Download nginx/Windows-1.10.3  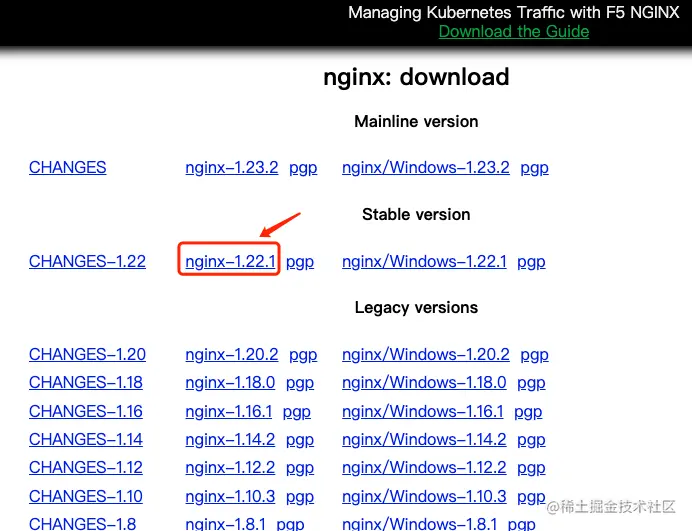click(424, 497)
